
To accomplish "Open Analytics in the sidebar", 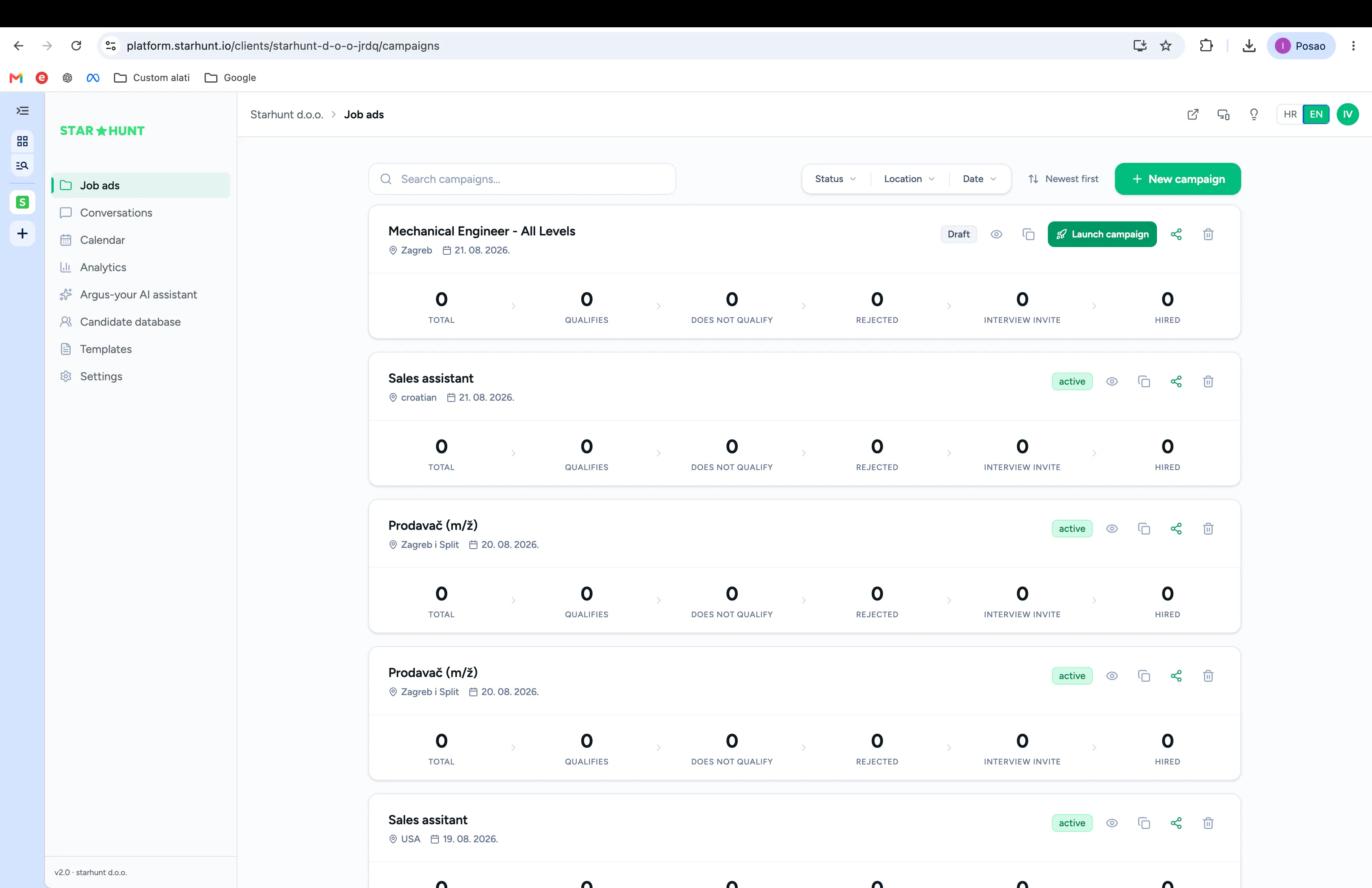I will [141, 268].
